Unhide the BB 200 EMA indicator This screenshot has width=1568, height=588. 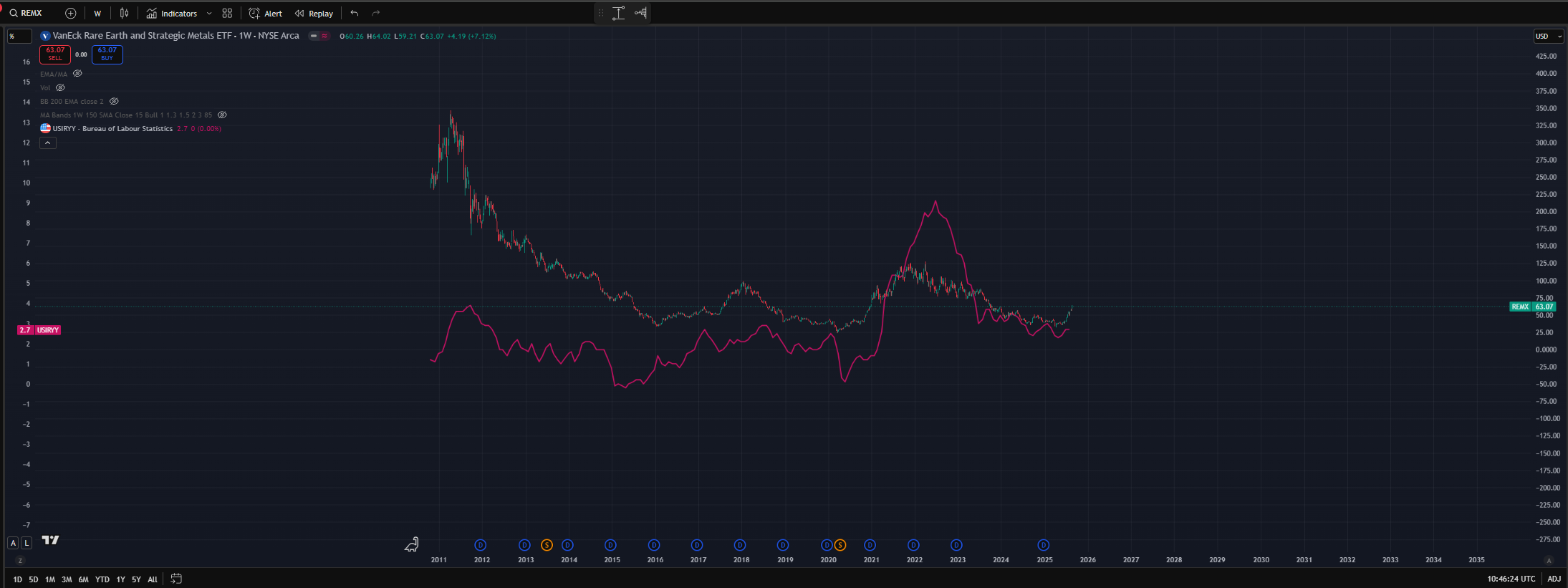(114, 101)
